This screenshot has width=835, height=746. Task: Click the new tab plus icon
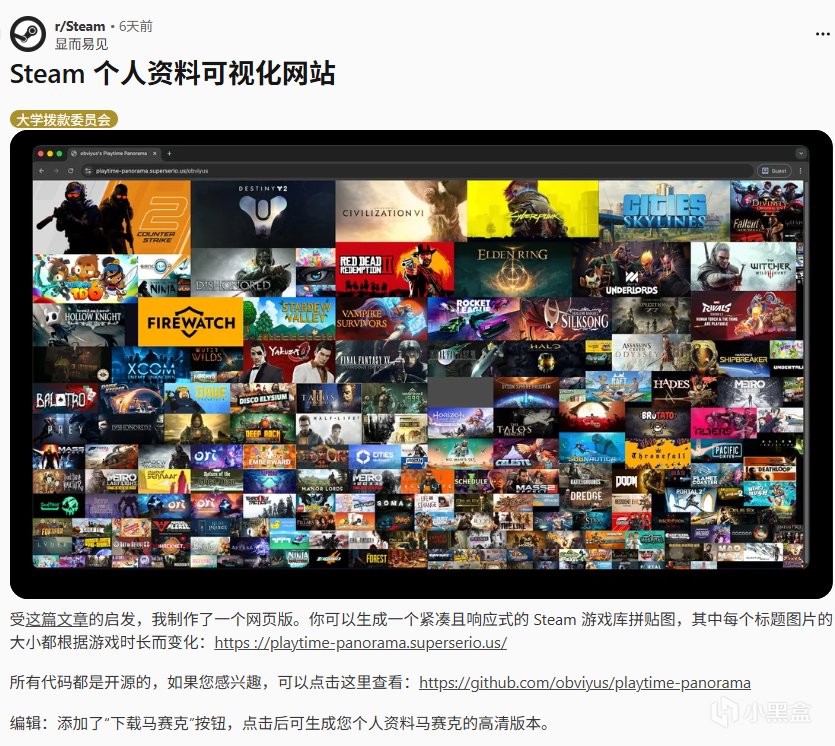point(169,153)
